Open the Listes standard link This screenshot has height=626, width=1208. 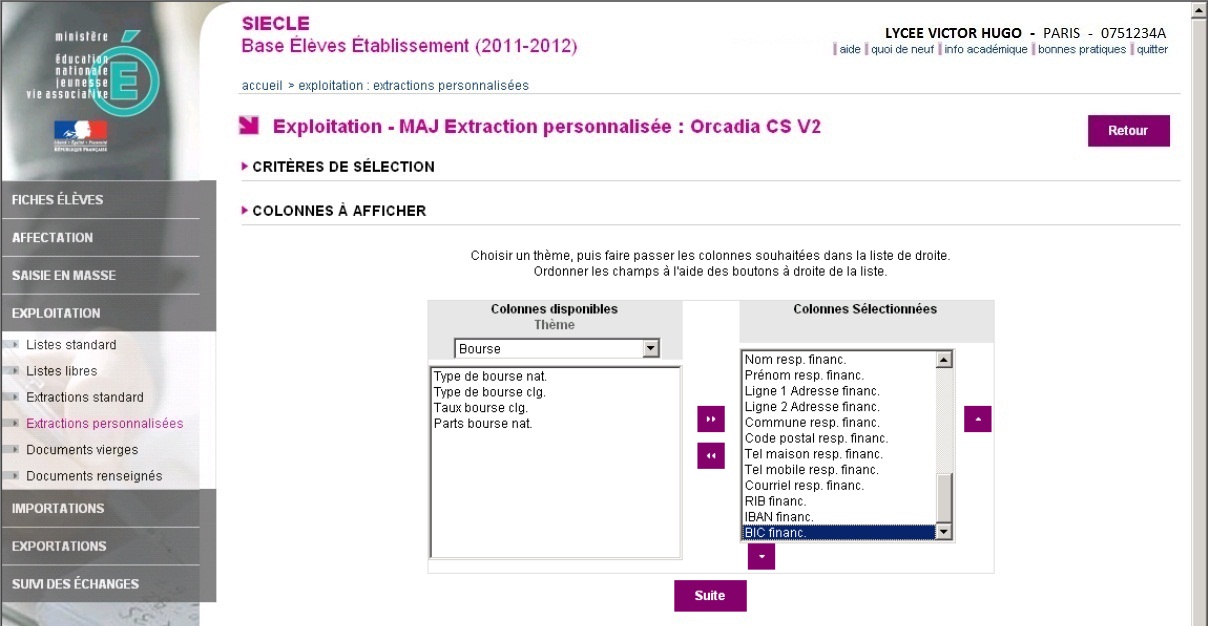tap(71, 345)
